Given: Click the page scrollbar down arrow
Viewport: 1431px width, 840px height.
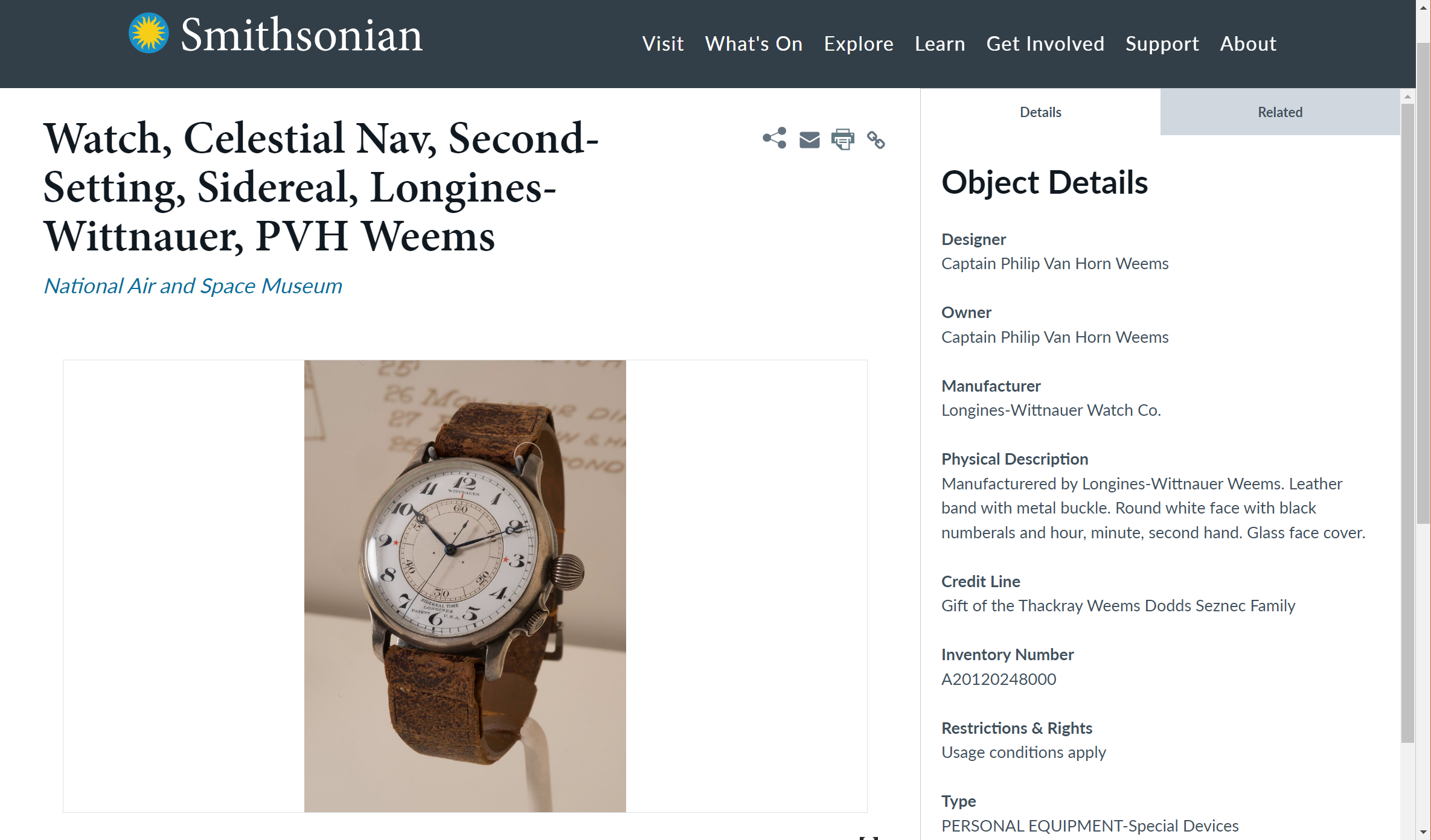Looking at the screenshot, I should coord(1423,833).
